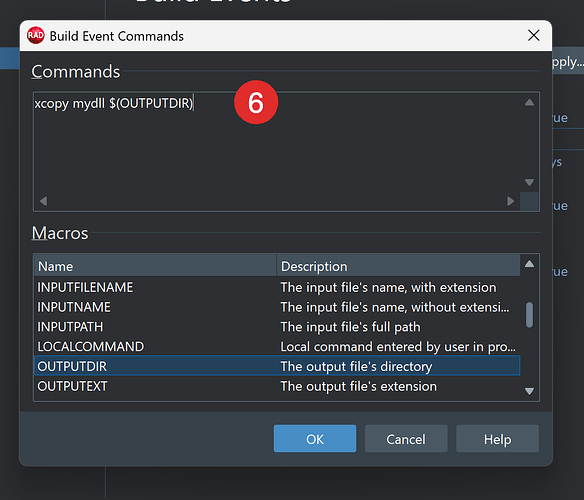Select the INPUTFILENAME macro row

[277, 287]
